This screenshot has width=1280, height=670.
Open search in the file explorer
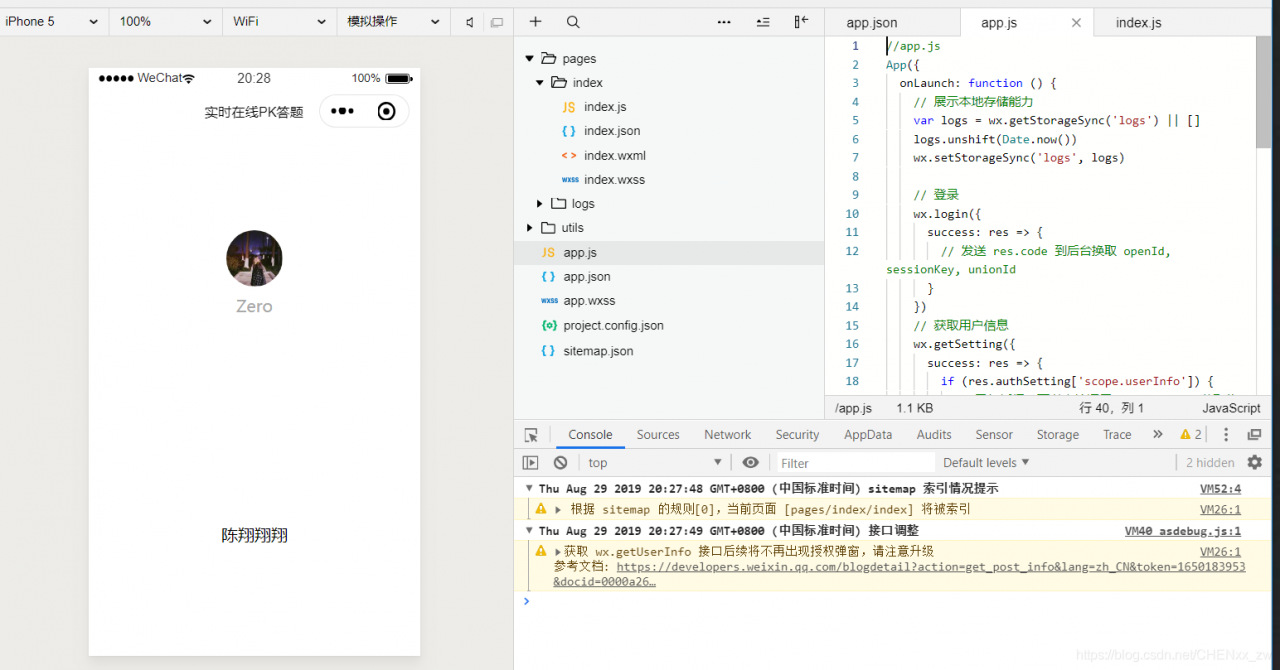click(572, 22)
